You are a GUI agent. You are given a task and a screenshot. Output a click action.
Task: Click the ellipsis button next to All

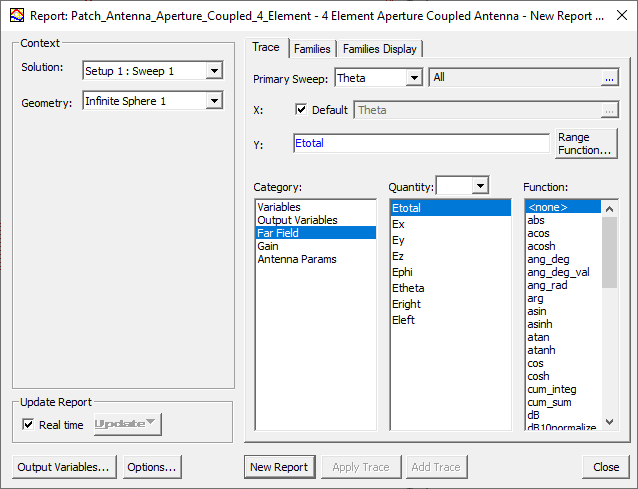click(608, 78)
